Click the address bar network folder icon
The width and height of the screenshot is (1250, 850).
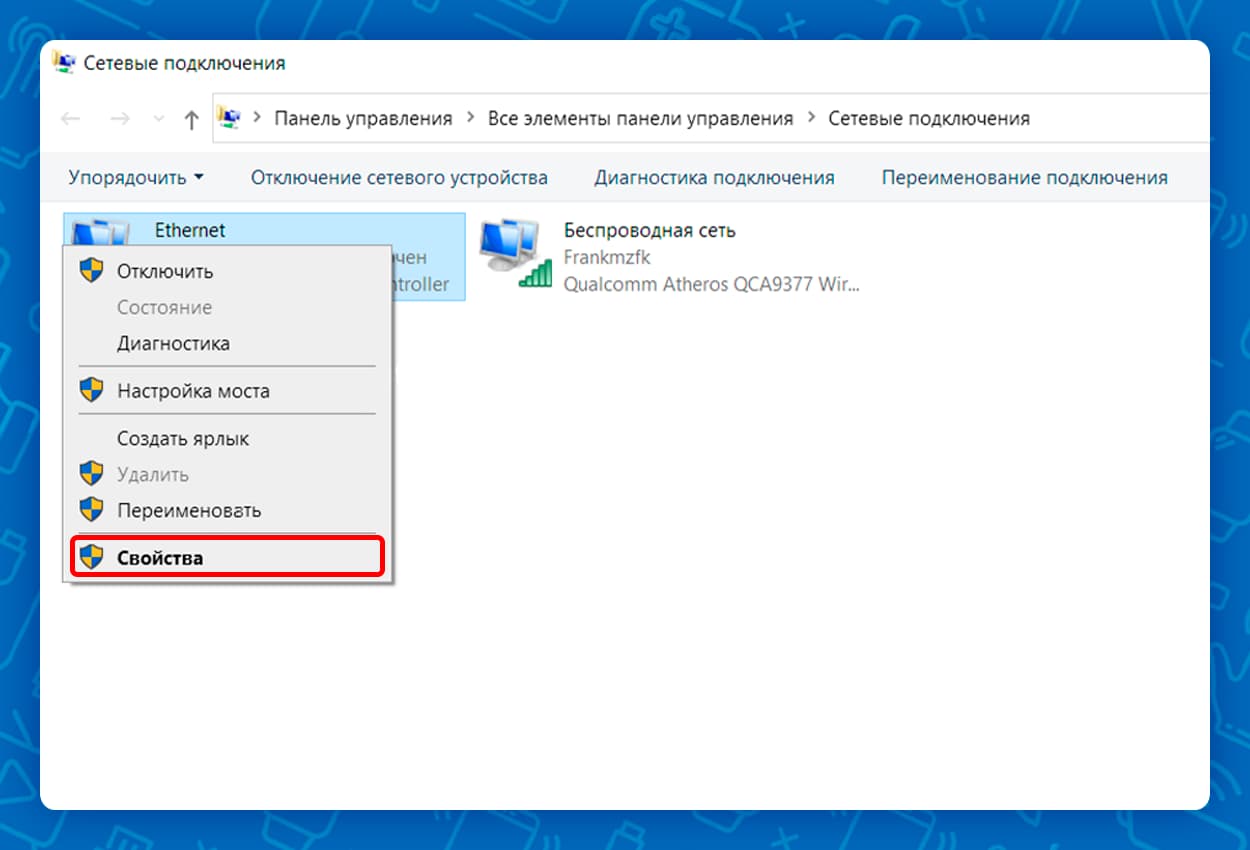click(229, 118)
